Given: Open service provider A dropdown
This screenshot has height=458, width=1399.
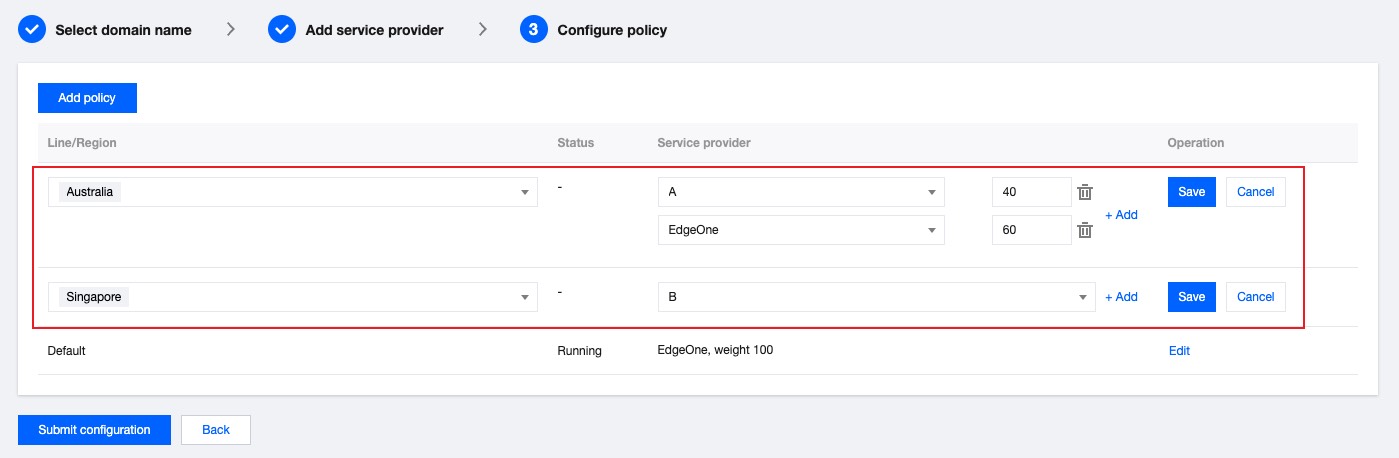Looking at the screenshot, I should (x=931, y=192).
